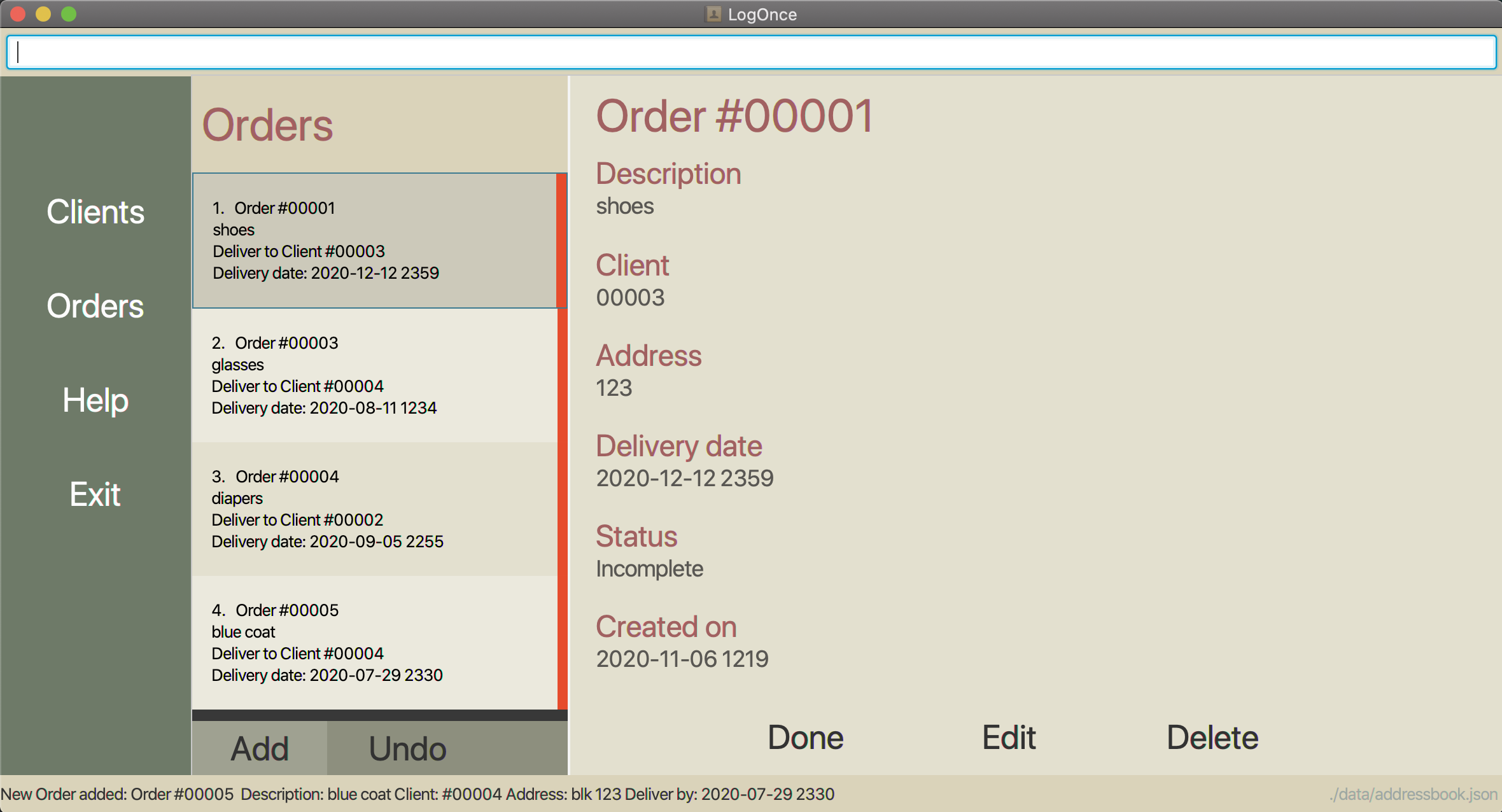This screenshot has width=1502, height=812.
Task: Open Help from the sidebar
Action: [95, 400]
